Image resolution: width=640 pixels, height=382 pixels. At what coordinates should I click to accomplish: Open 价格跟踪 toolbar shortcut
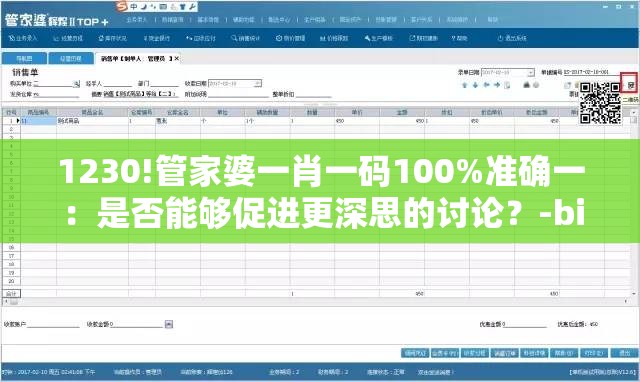pyautogui.click(x=334, y=38)
